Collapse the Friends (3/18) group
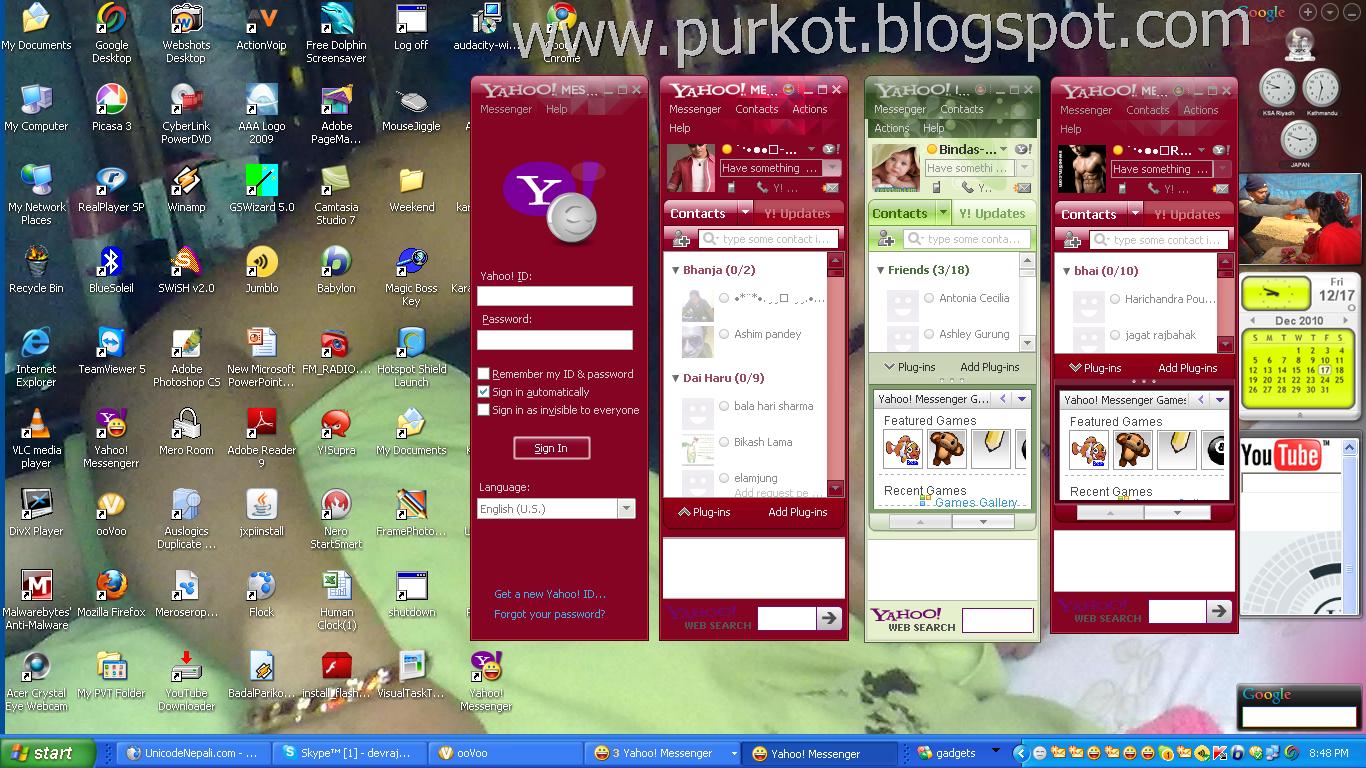1366x768 pixels. coord(880,270)
